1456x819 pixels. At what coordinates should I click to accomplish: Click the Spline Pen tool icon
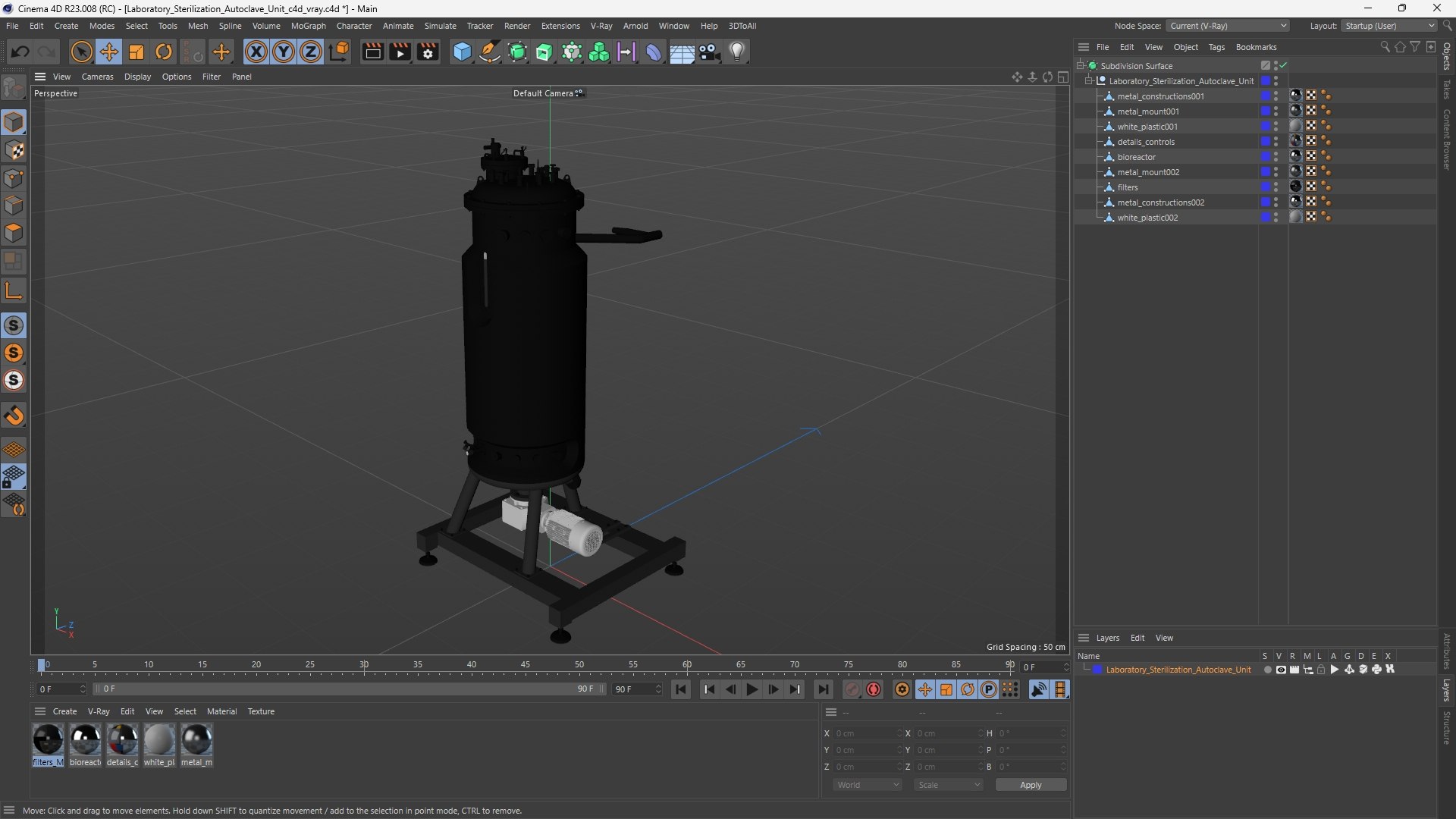coord(490,52)
